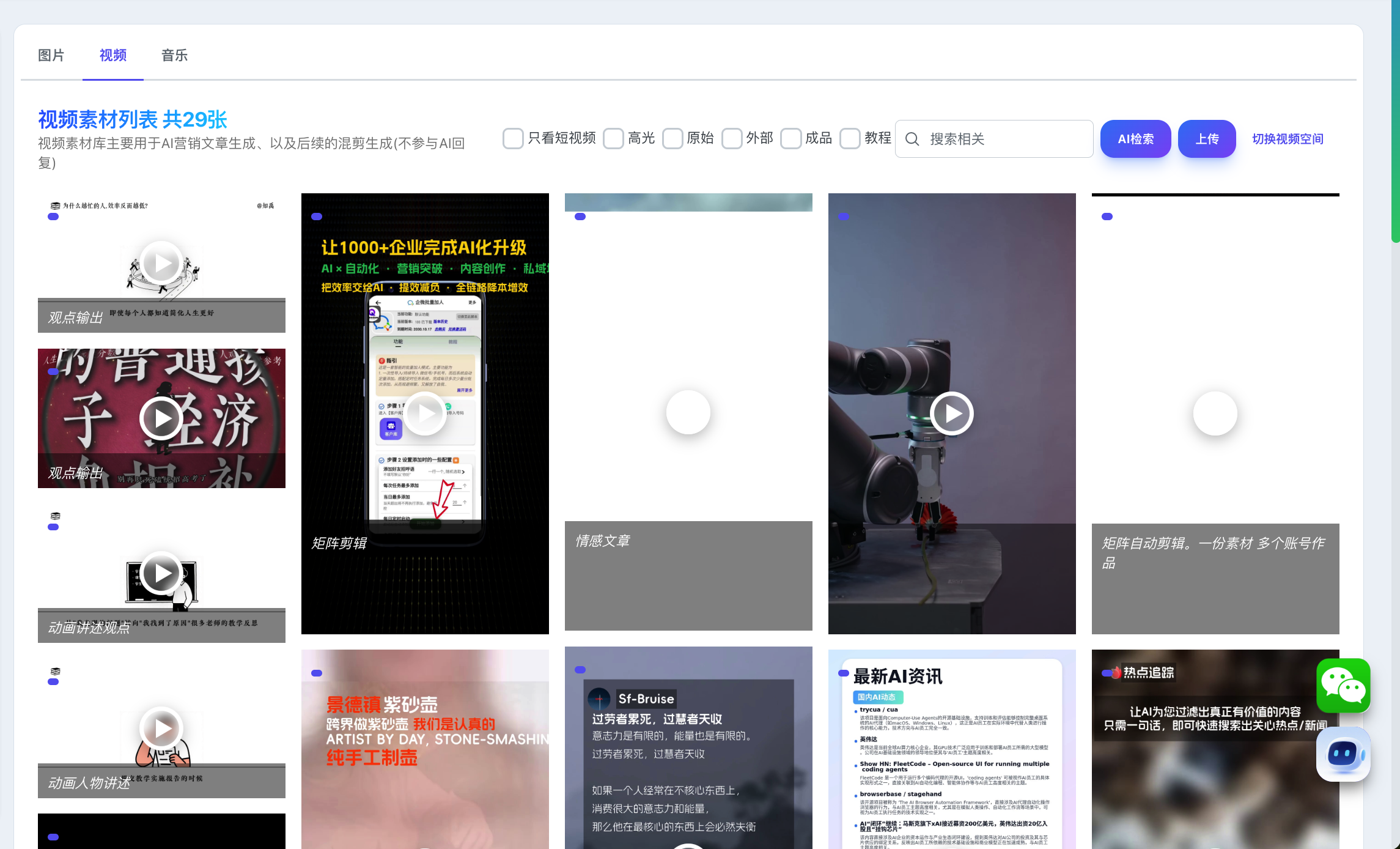Image resolution: width=1400 pixels, height=849 pixels.
Task: Click the green WeChat floating icon
Action: [1343, 685]
